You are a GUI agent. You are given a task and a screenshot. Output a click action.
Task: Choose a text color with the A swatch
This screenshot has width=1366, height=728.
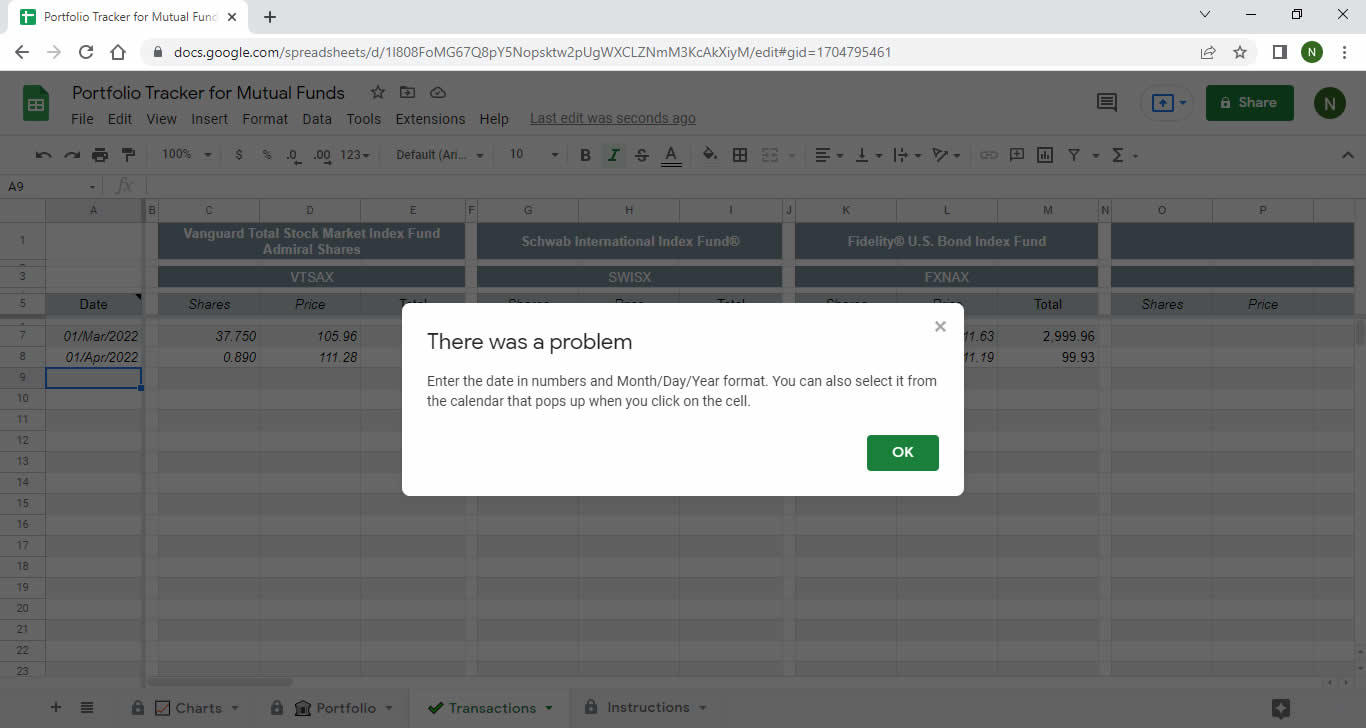pos(671,155)
